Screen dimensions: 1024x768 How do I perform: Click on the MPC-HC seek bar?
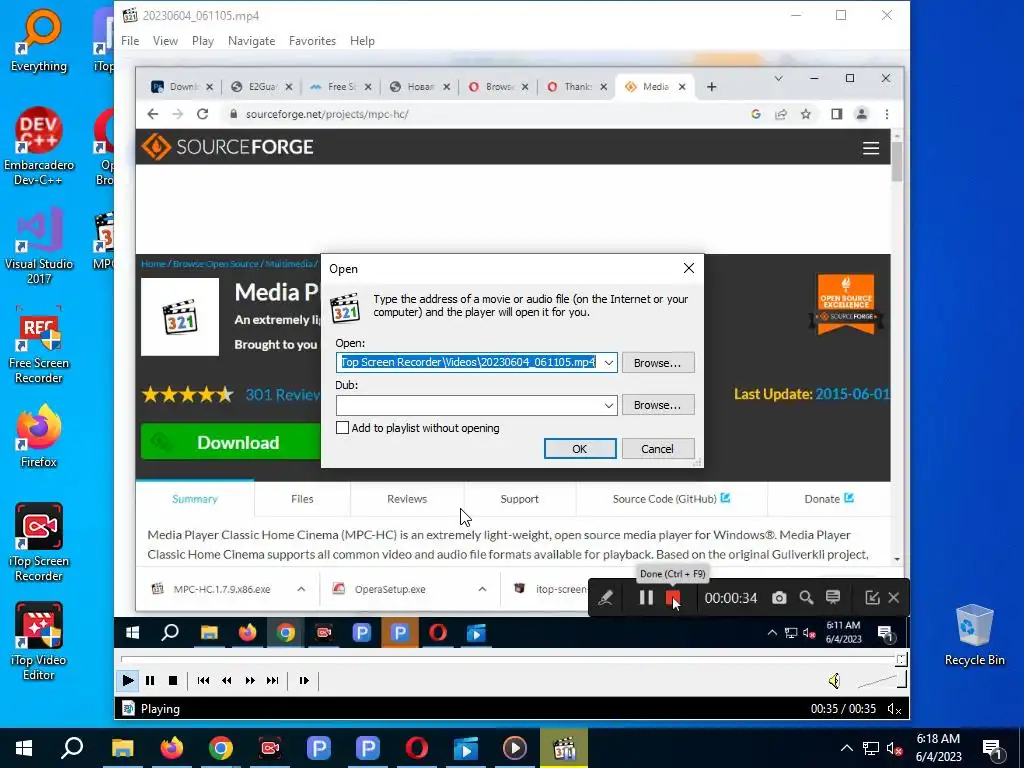pos(511,660)
